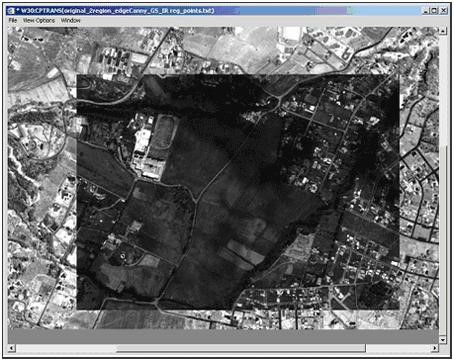Screen dimensions: 454x361
Task: Open the Window menu
Action: [70, 20]
